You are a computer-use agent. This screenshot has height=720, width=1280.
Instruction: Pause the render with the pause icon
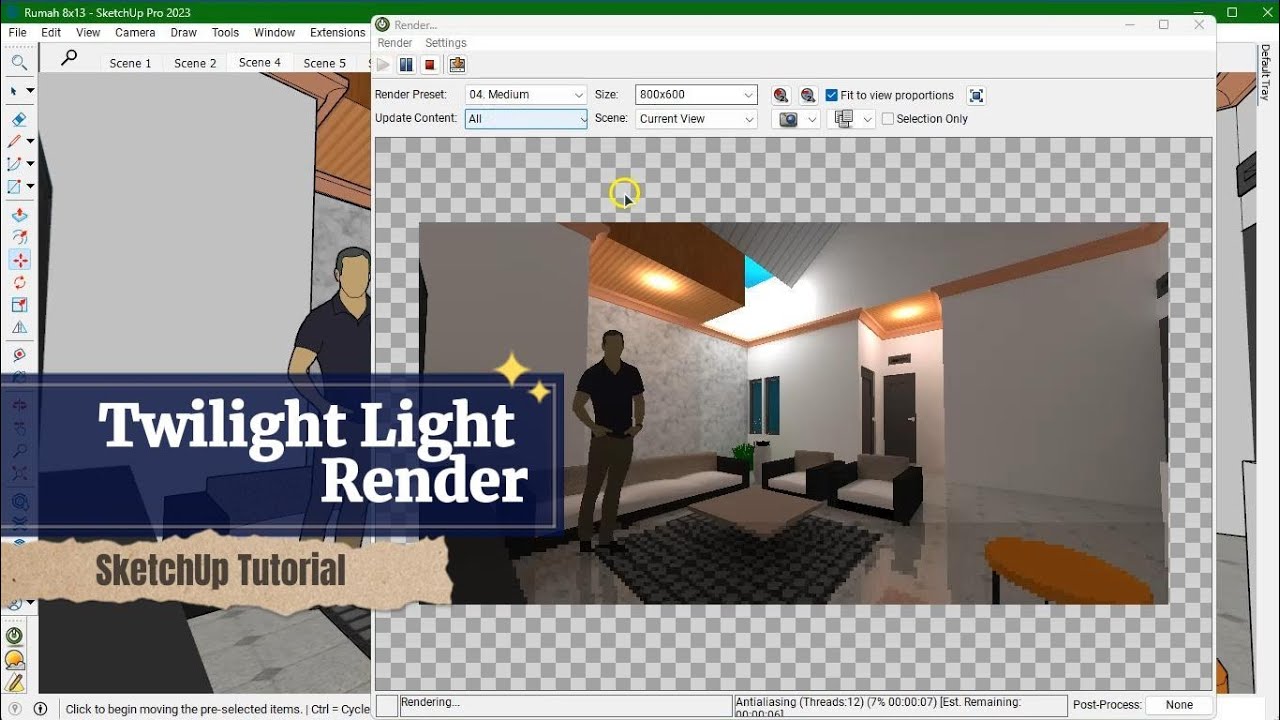pos(406,65)
